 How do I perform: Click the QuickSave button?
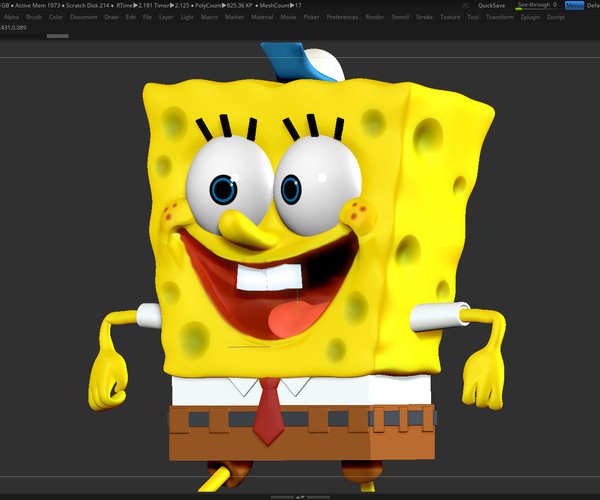pyautogui.click(x=491, y=5)
